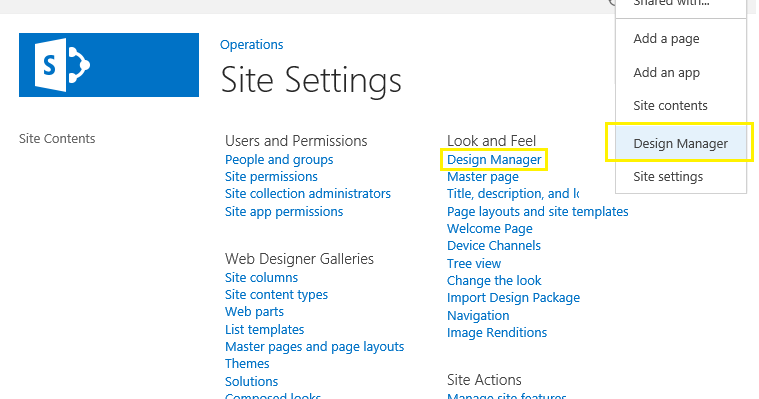Open People and groups settings
This screenshot has height=399, width=759.
(x=279, y=160)
